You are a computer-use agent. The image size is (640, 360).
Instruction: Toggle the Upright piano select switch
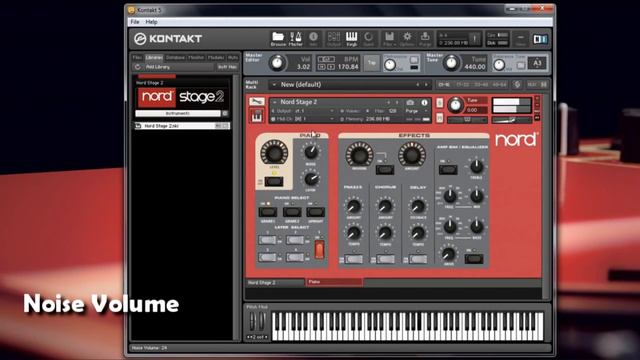[316, 212]
